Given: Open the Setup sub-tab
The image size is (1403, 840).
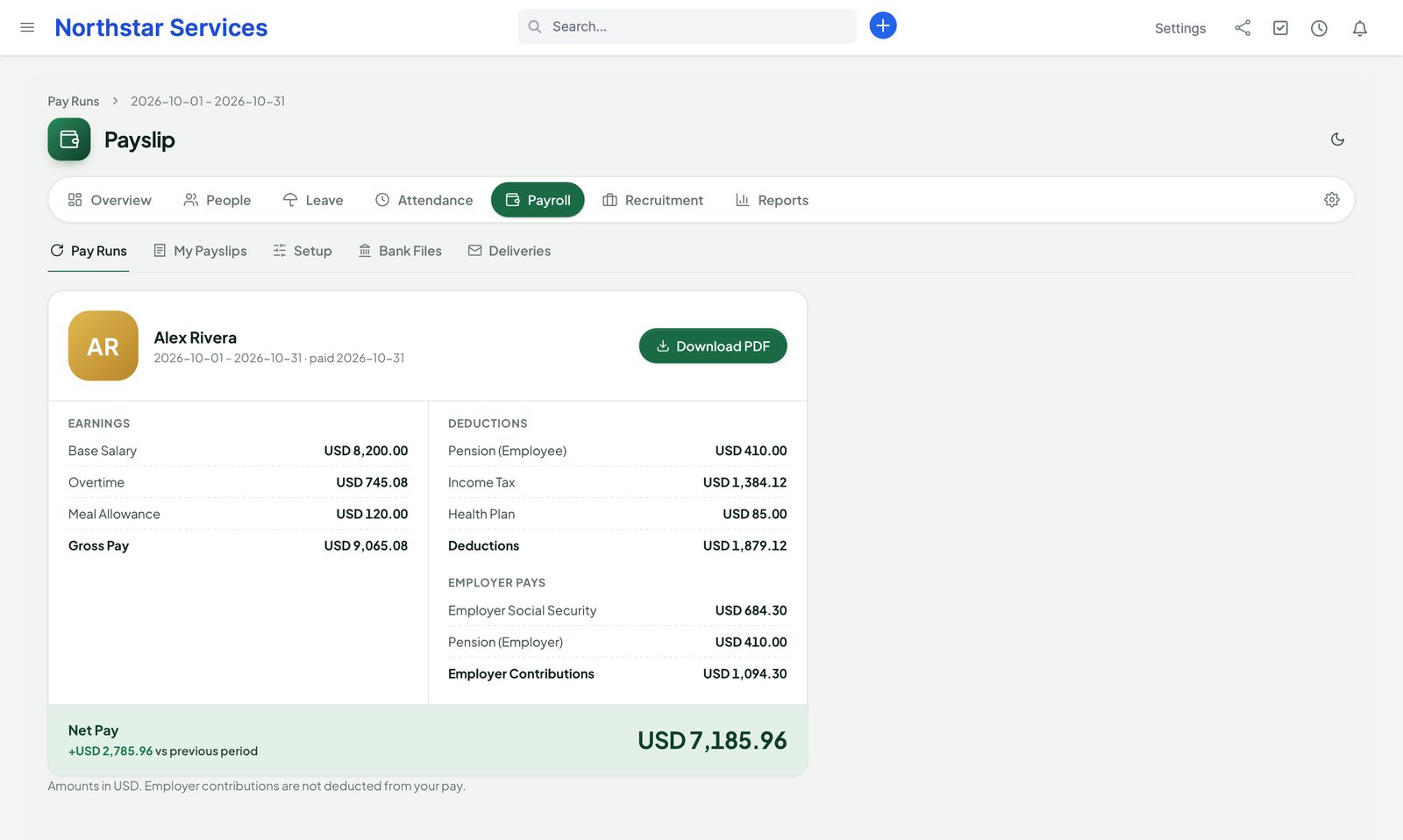Looking at the screenshot, I should point(303,251).
